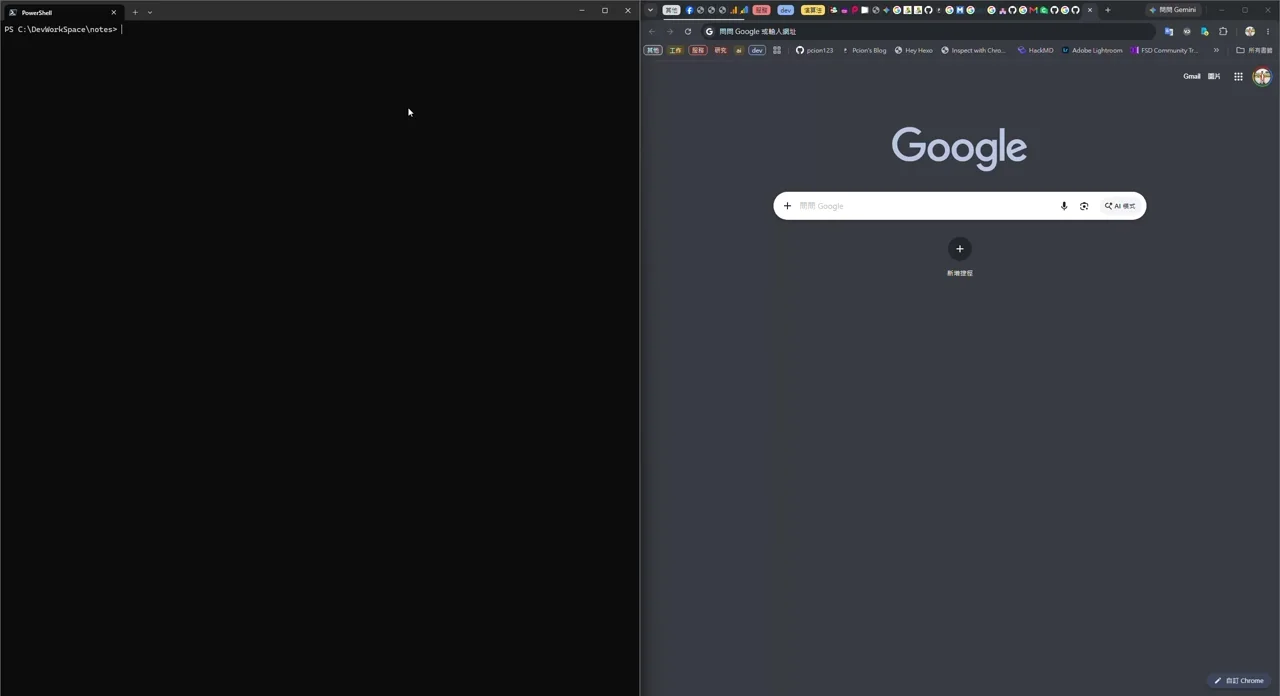Open the ai bookmark folder
1280x696 pixels.
(739, 50)
